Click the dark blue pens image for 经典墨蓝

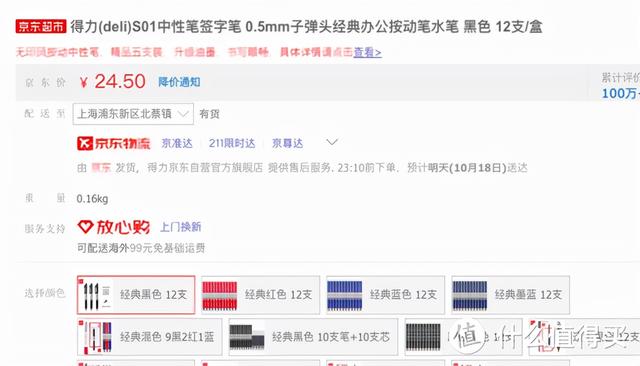[x=470, y=295]
